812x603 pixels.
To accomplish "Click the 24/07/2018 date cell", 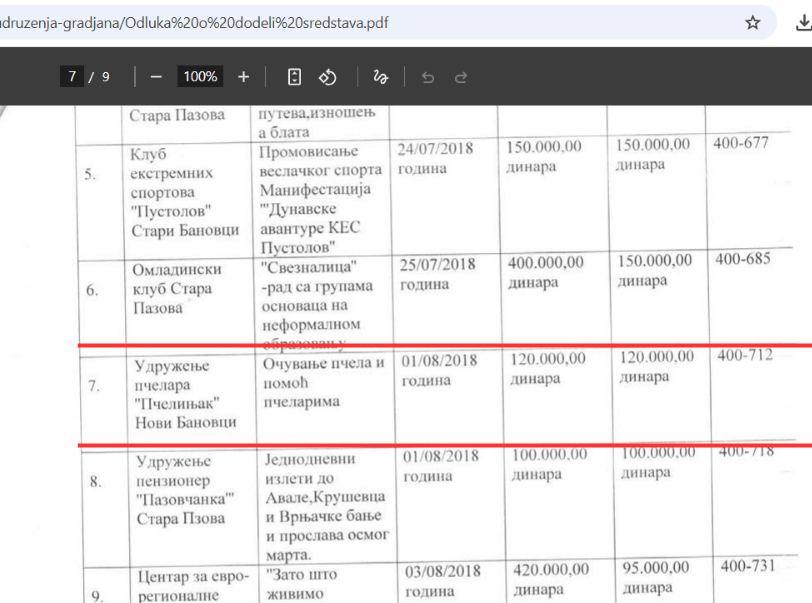I will click(x=437, y=158).
